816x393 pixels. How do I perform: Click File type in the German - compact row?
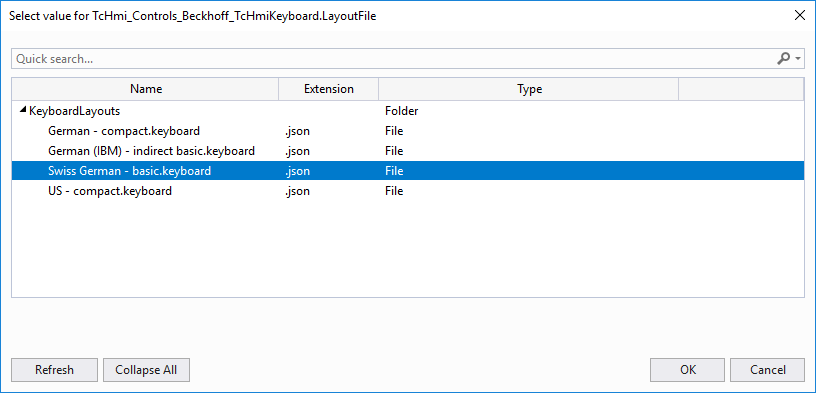(394, 131)
